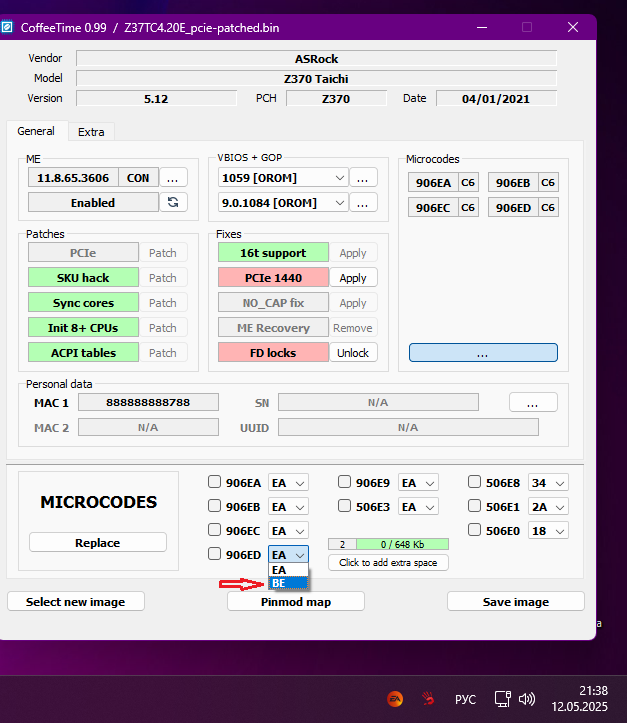Click the 16t support status label

pos(273,253)
